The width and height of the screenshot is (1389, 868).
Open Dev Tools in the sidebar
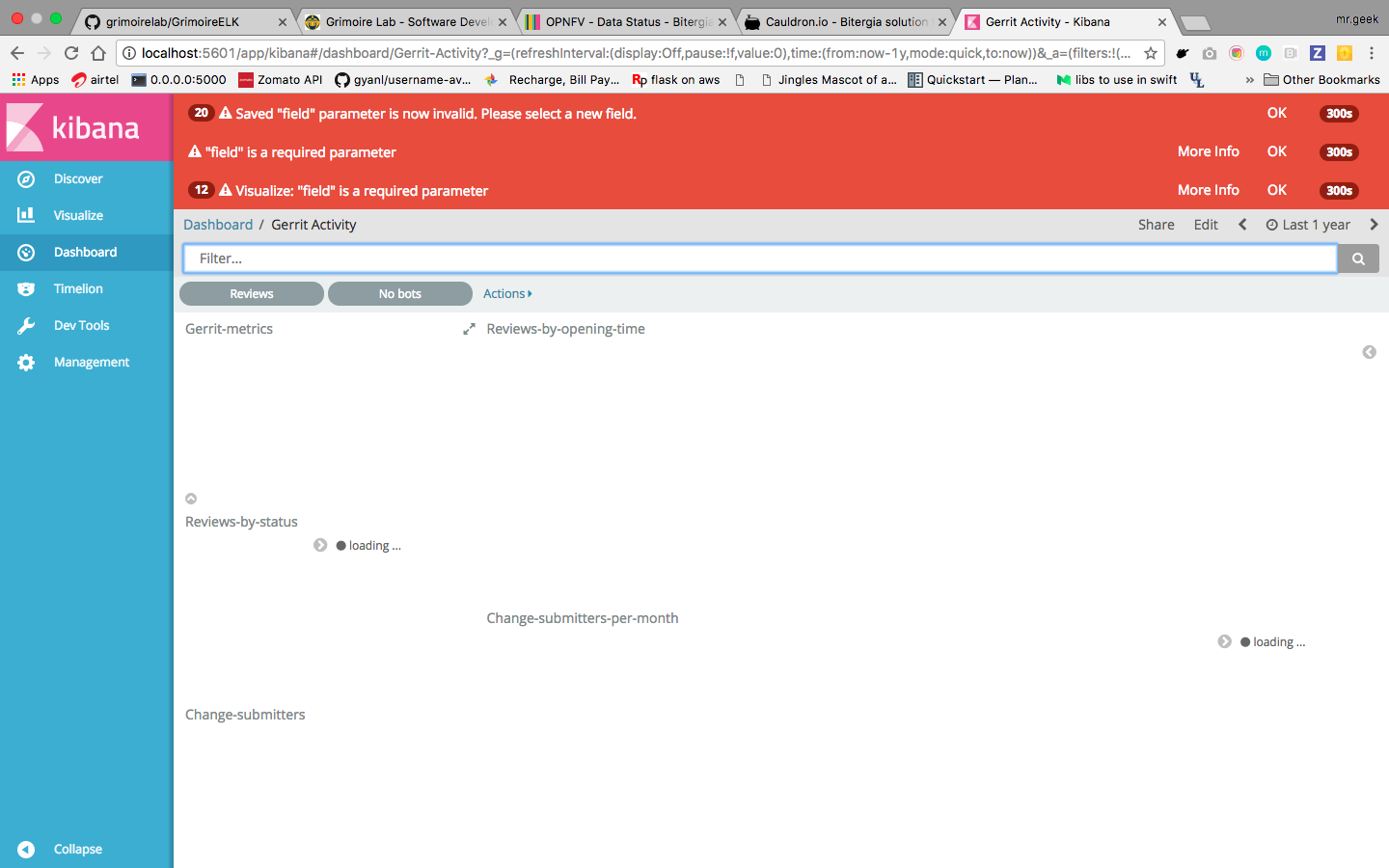82,326
